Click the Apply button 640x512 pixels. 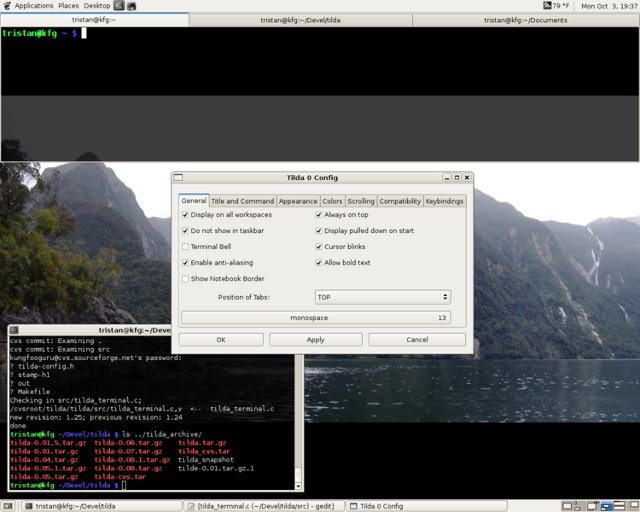coord(316,340)
